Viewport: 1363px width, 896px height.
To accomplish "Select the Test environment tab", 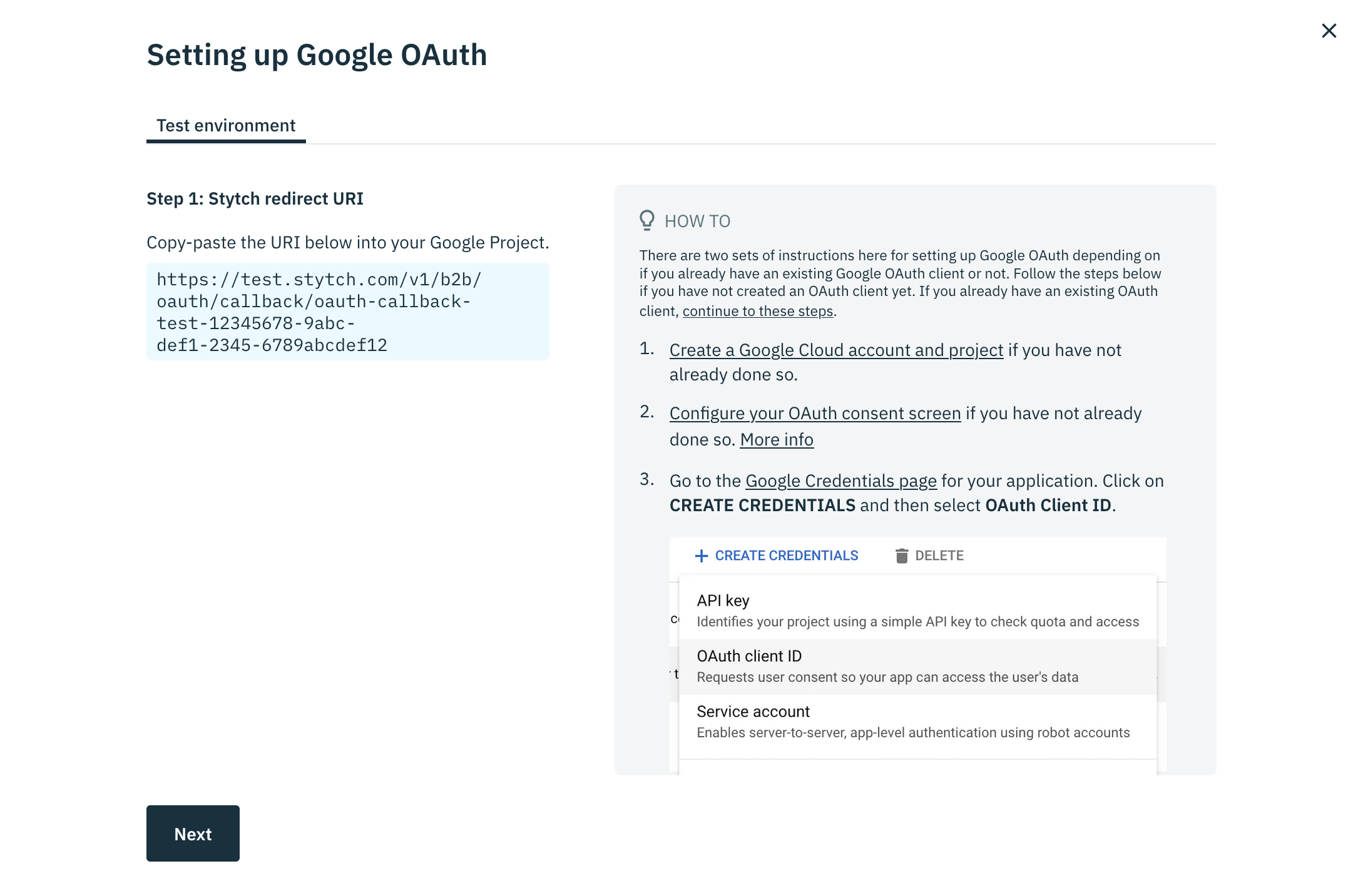I will 226,126.
